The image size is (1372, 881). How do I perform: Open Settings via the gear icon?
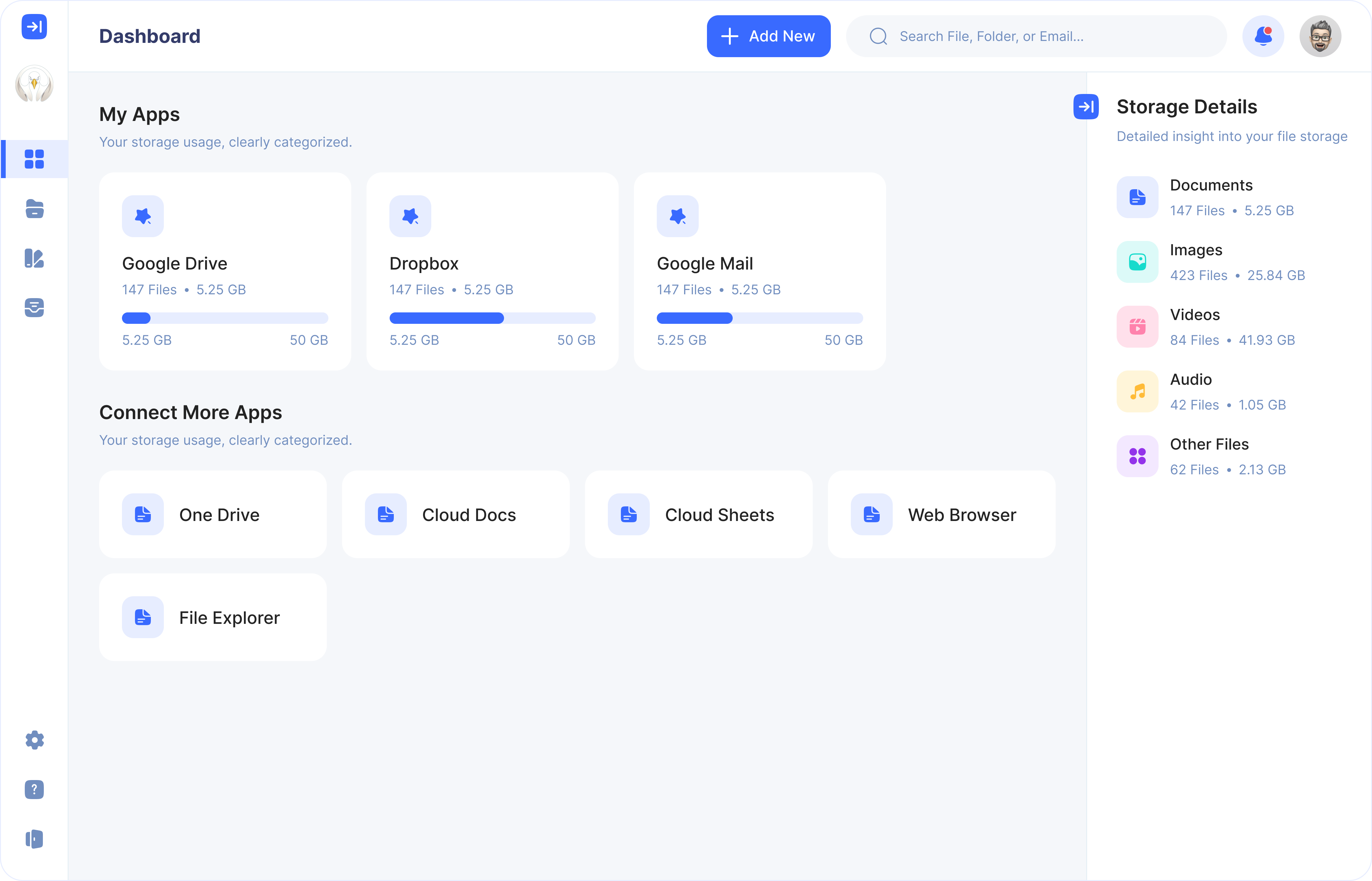tap(34, 740)
